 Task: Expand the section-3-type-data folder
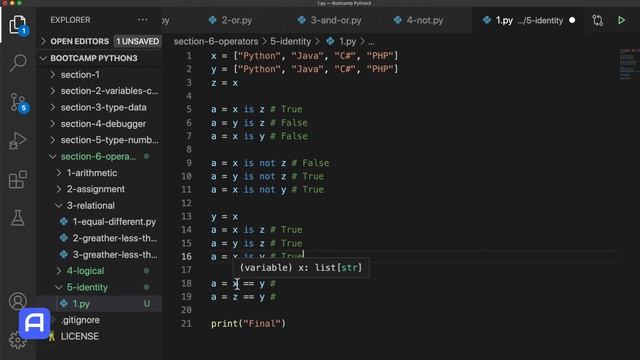coord(103,107)
